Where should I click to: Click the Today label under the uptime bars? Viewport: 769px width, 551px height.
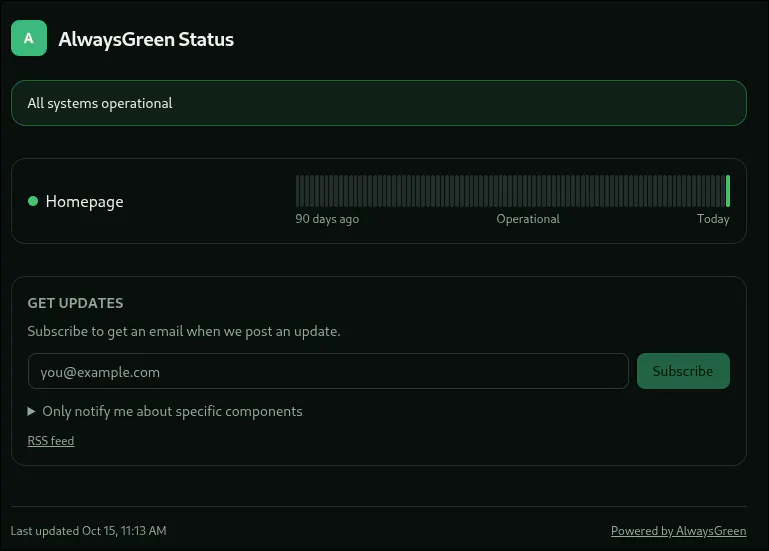coord(713,219)
